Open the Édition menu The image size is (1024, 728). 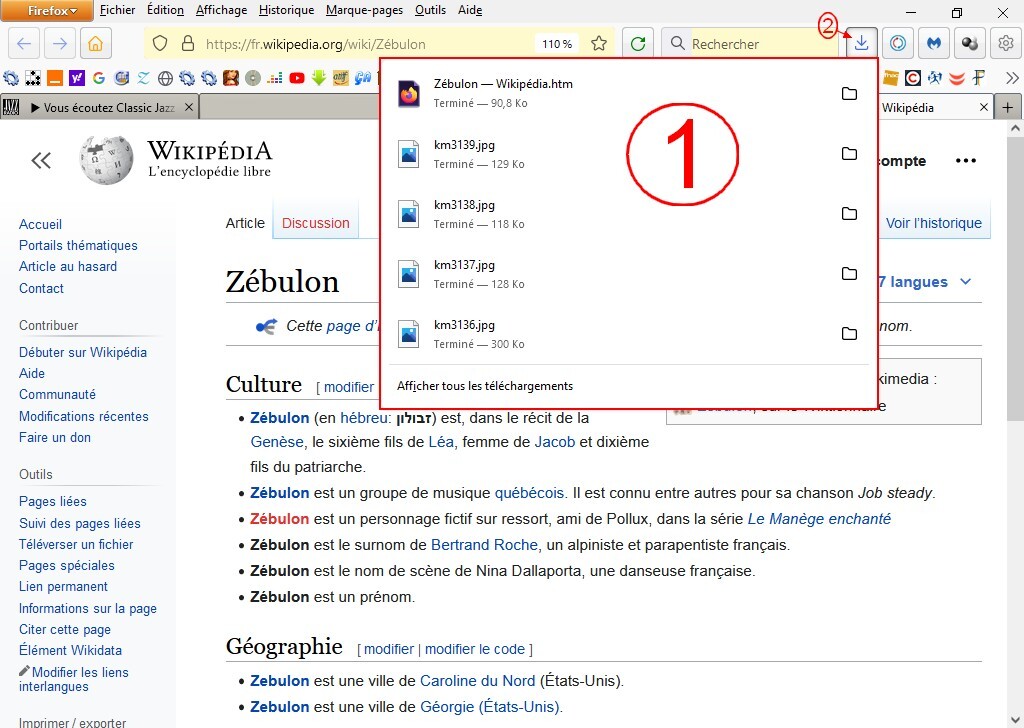(x=165, y=10)
